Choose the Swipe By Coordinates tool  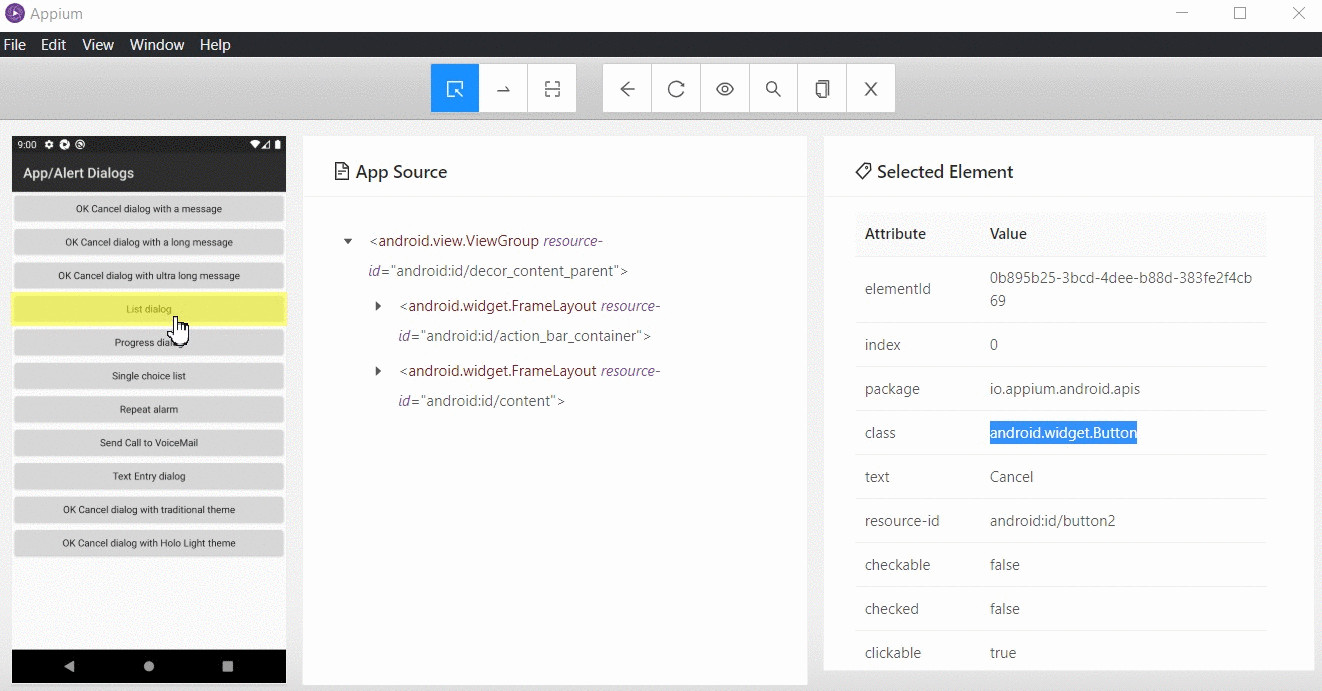(503, 88)
